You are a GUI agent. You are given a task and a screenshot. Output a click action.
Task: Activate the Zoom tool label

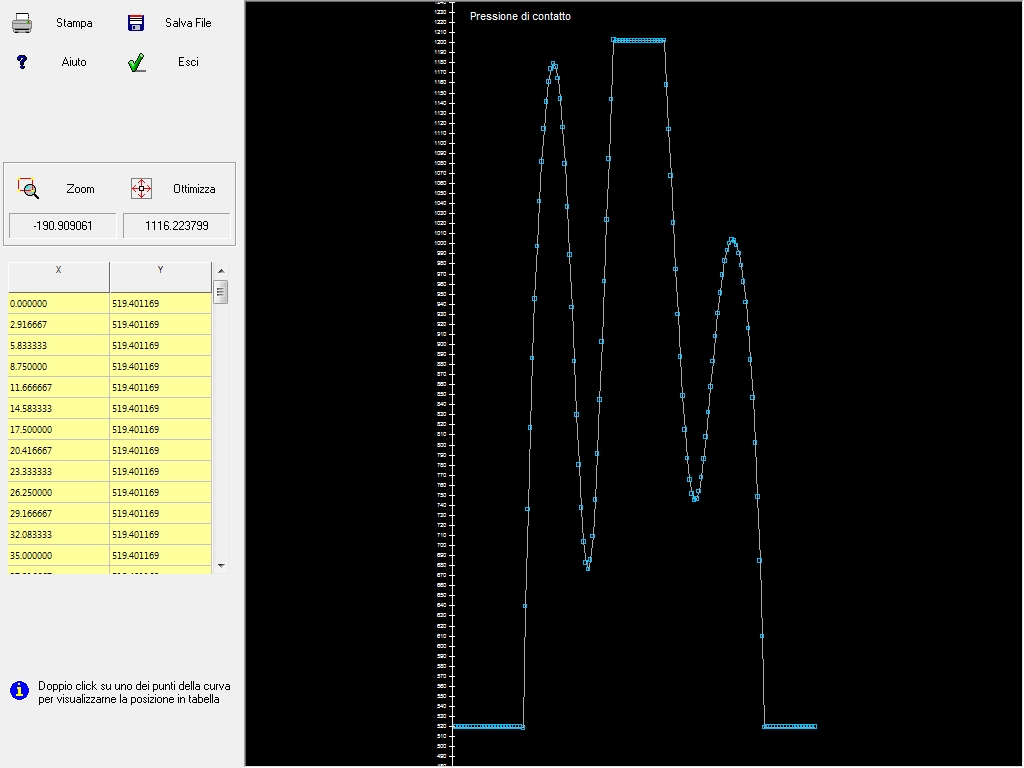click(x=80, y=189)
